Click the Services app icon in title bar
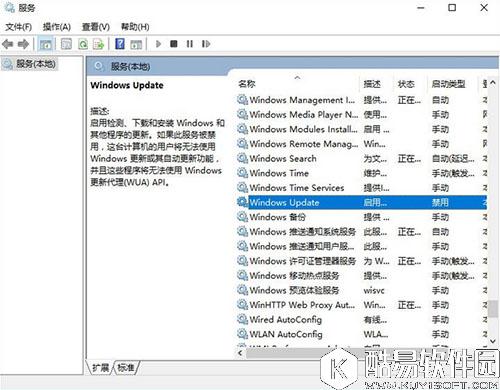 point(9,7)
